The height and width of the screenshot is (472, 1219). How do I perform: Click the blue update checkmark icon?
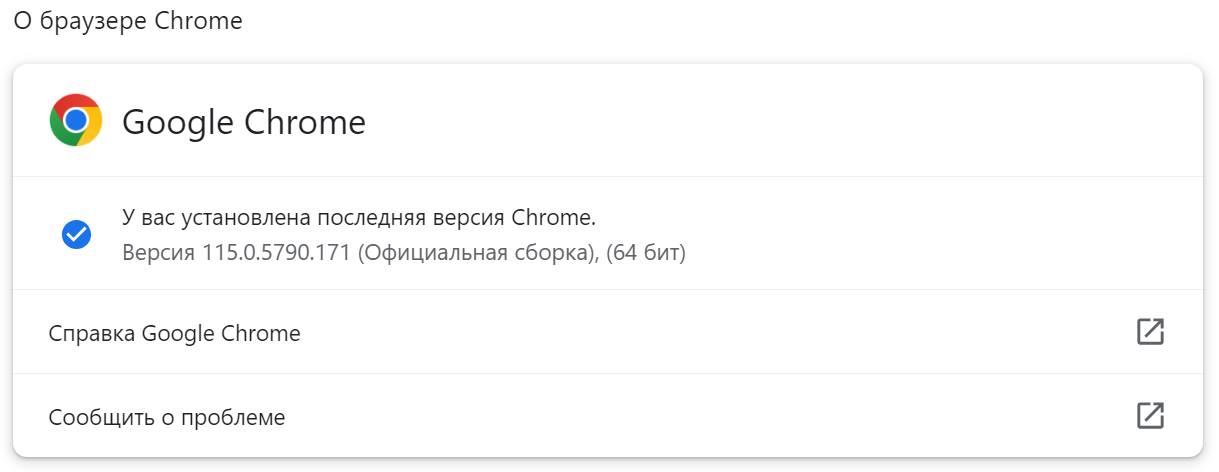click(x=76, y=234)
